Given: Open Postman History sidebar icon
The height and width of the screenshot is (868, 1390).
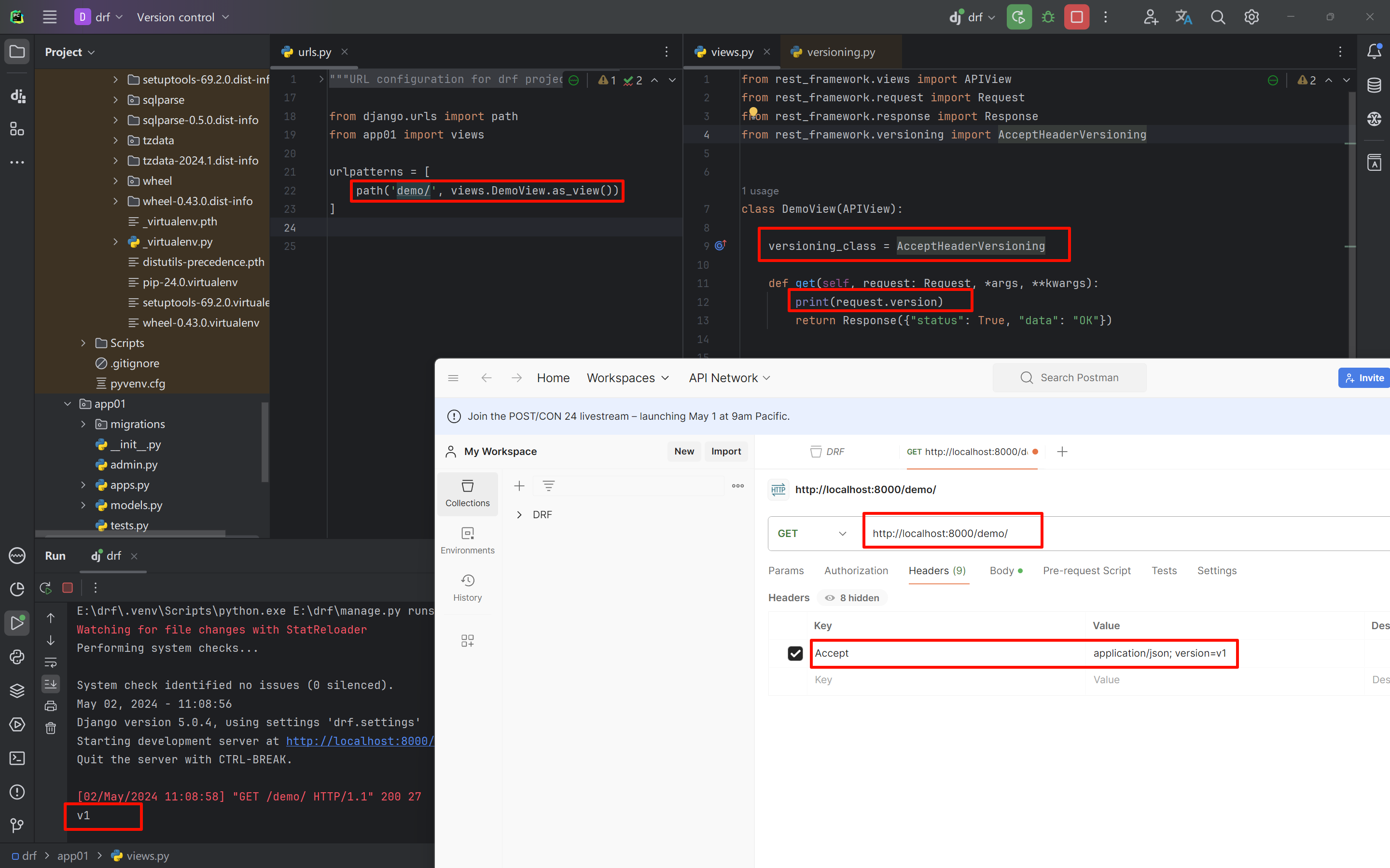Looking at the screenshot, I should pyautogui.click(x=467, y=587).
